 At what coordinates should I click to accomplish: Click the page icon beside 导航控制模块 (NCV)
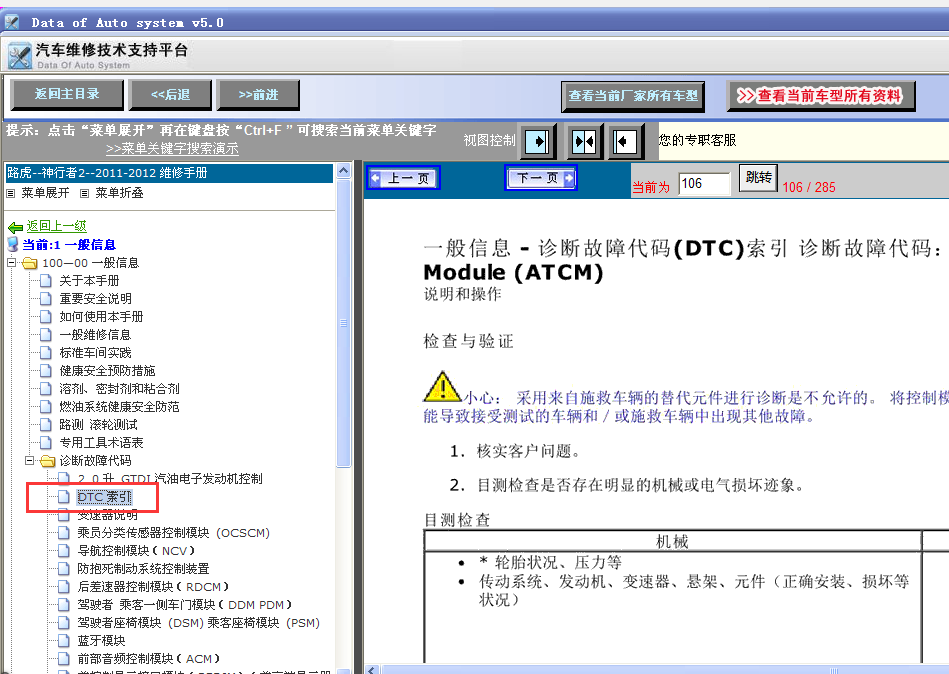point(64,551)
